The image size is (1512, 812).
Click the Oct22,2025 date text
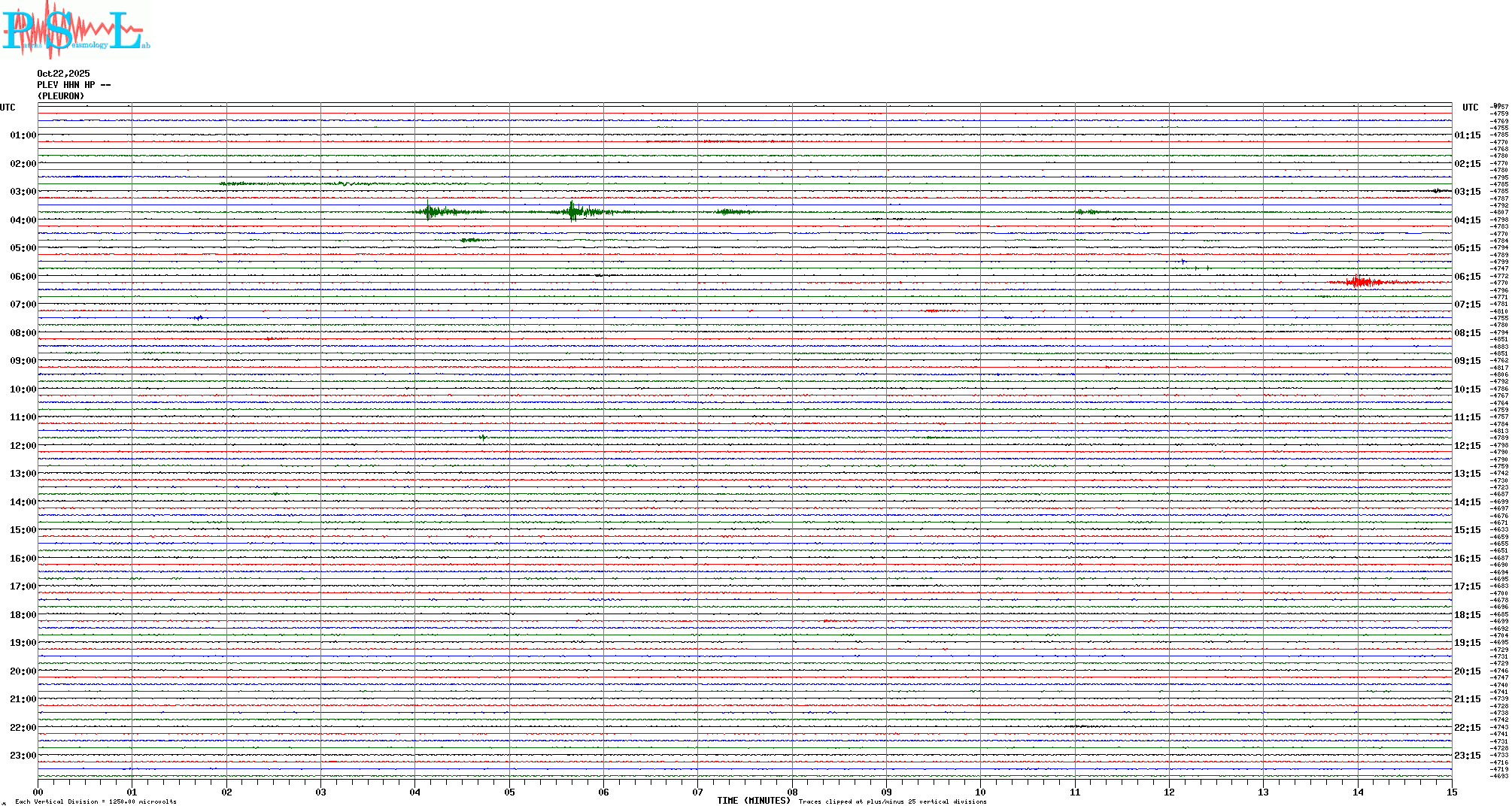pos(63,74)
